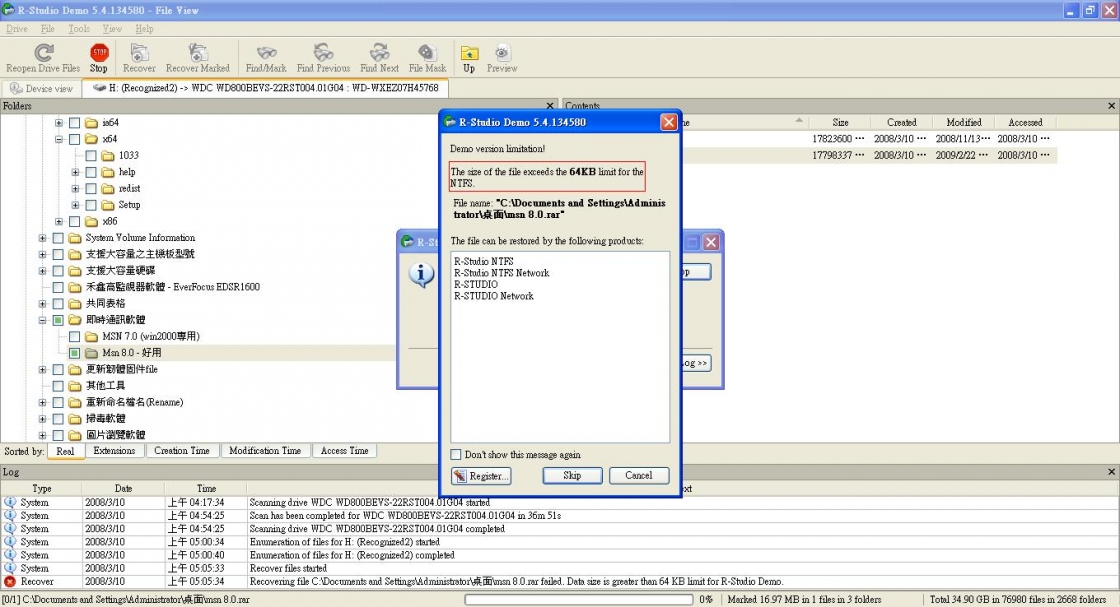Screen dimensions: 1120x607
Task: Expand the help folder node
Action: [x=75, y=172]
